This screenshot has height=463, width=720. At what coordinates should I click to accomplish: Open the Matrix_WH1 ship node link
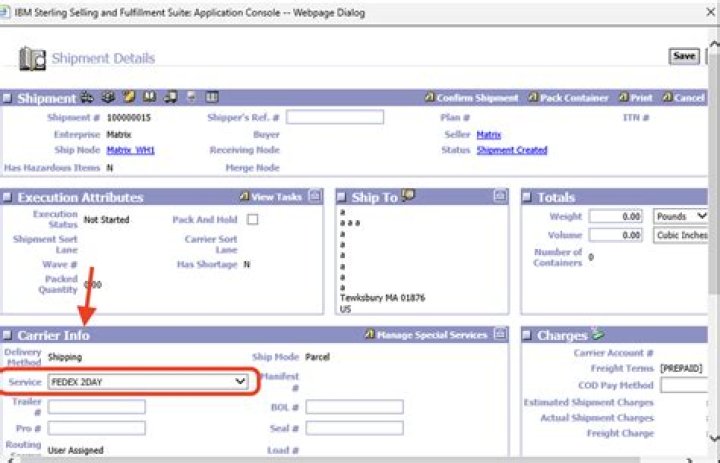click(x=130, y=150)
